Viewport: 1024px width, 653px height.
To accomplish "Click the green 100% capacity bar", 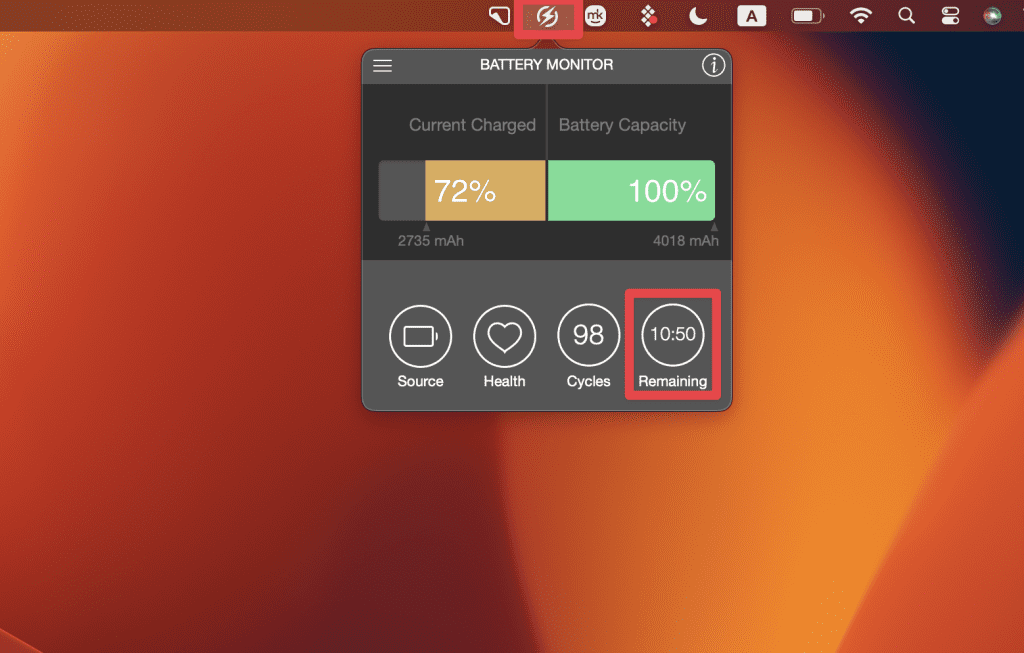I will pyautogui.click(x=631, y=191).
